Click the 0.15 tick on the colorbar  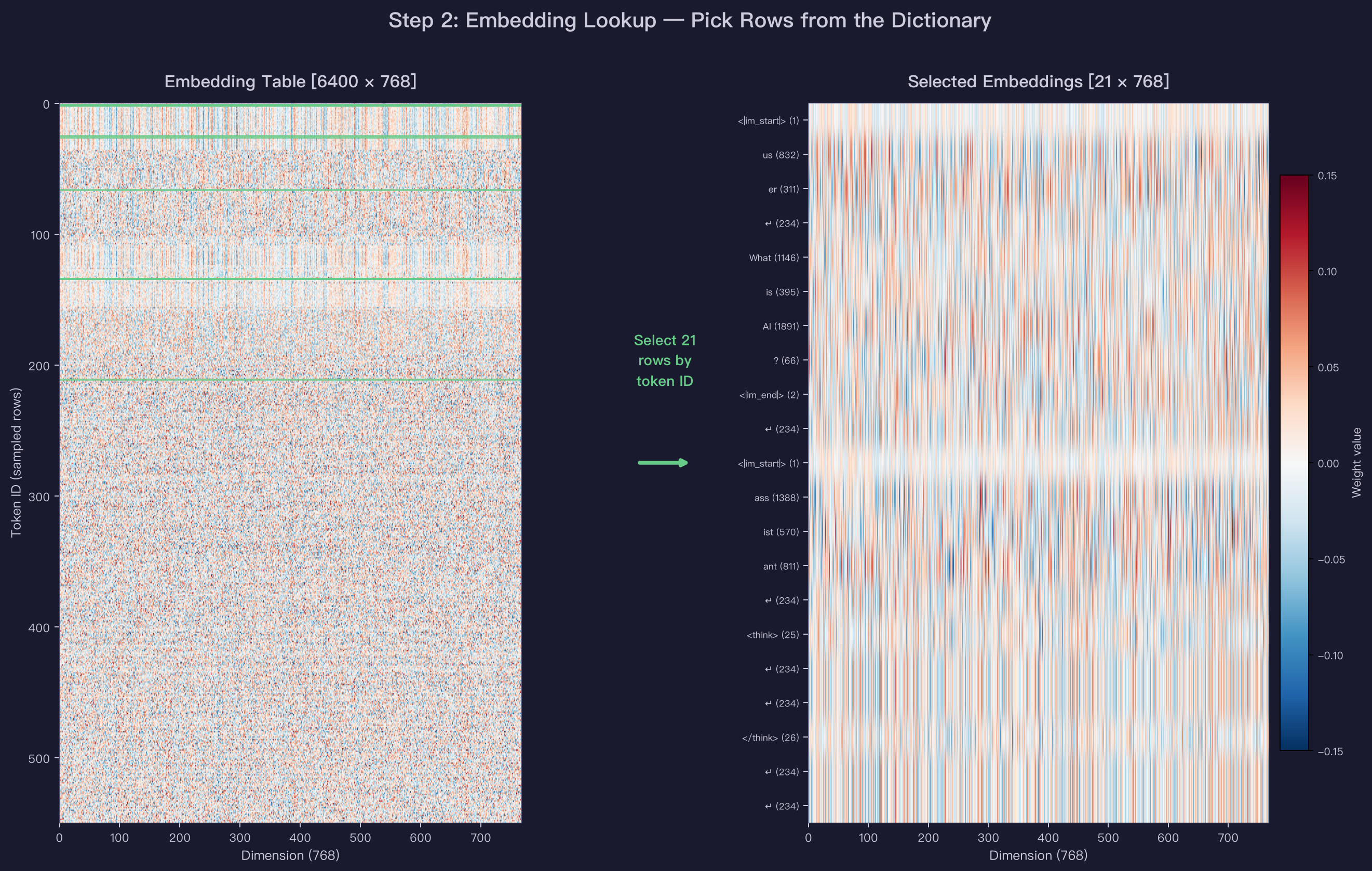[1327, 176]
